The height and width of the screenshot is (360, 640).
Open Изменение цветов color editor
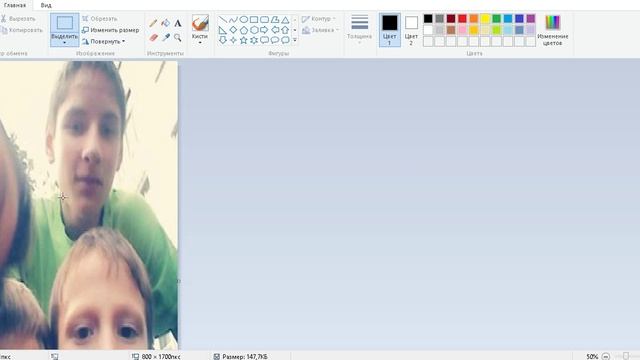coord(553,30)
